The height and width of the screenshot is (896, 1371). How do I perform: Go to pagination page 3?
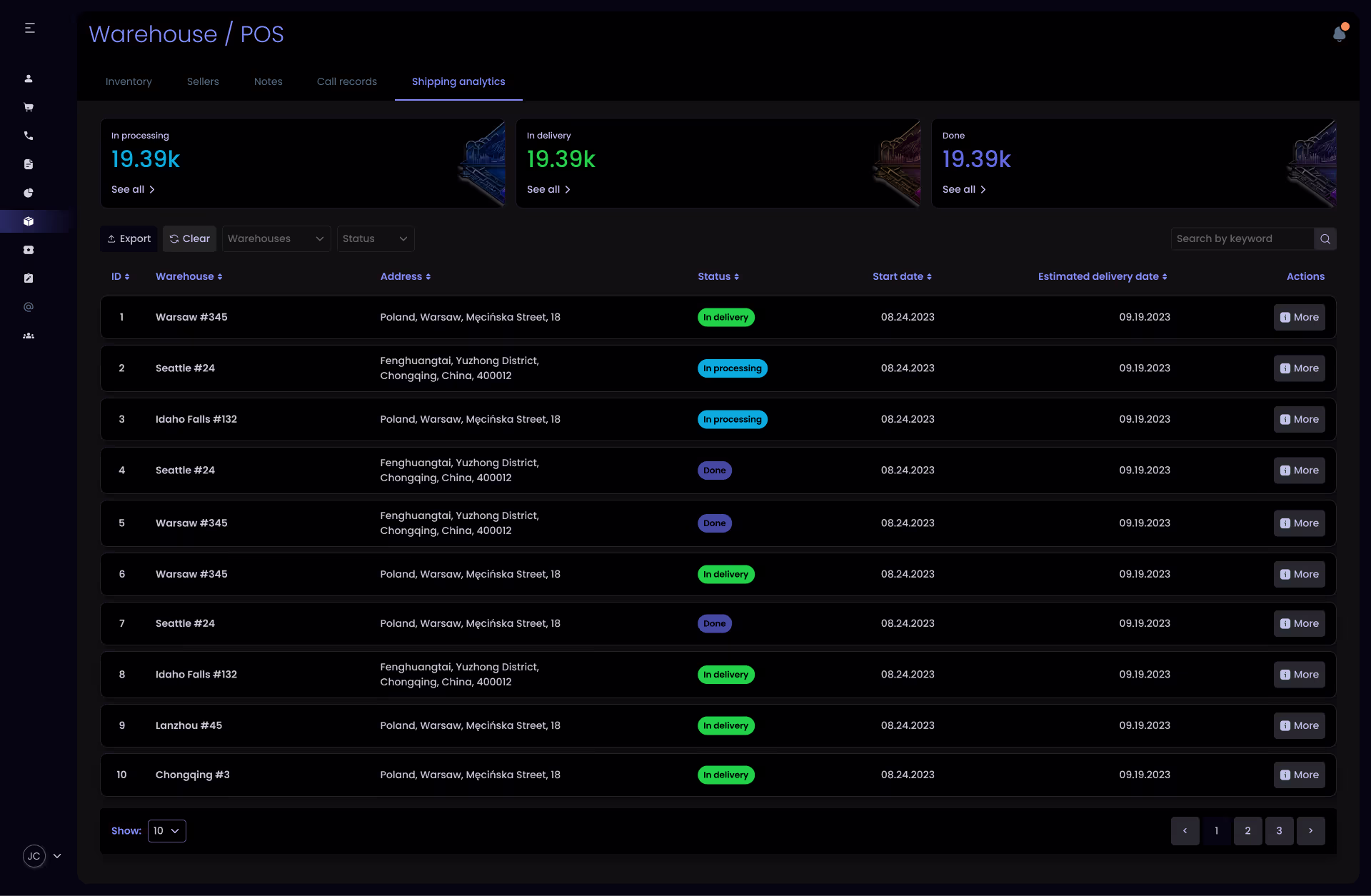(x=1280, y=831)
